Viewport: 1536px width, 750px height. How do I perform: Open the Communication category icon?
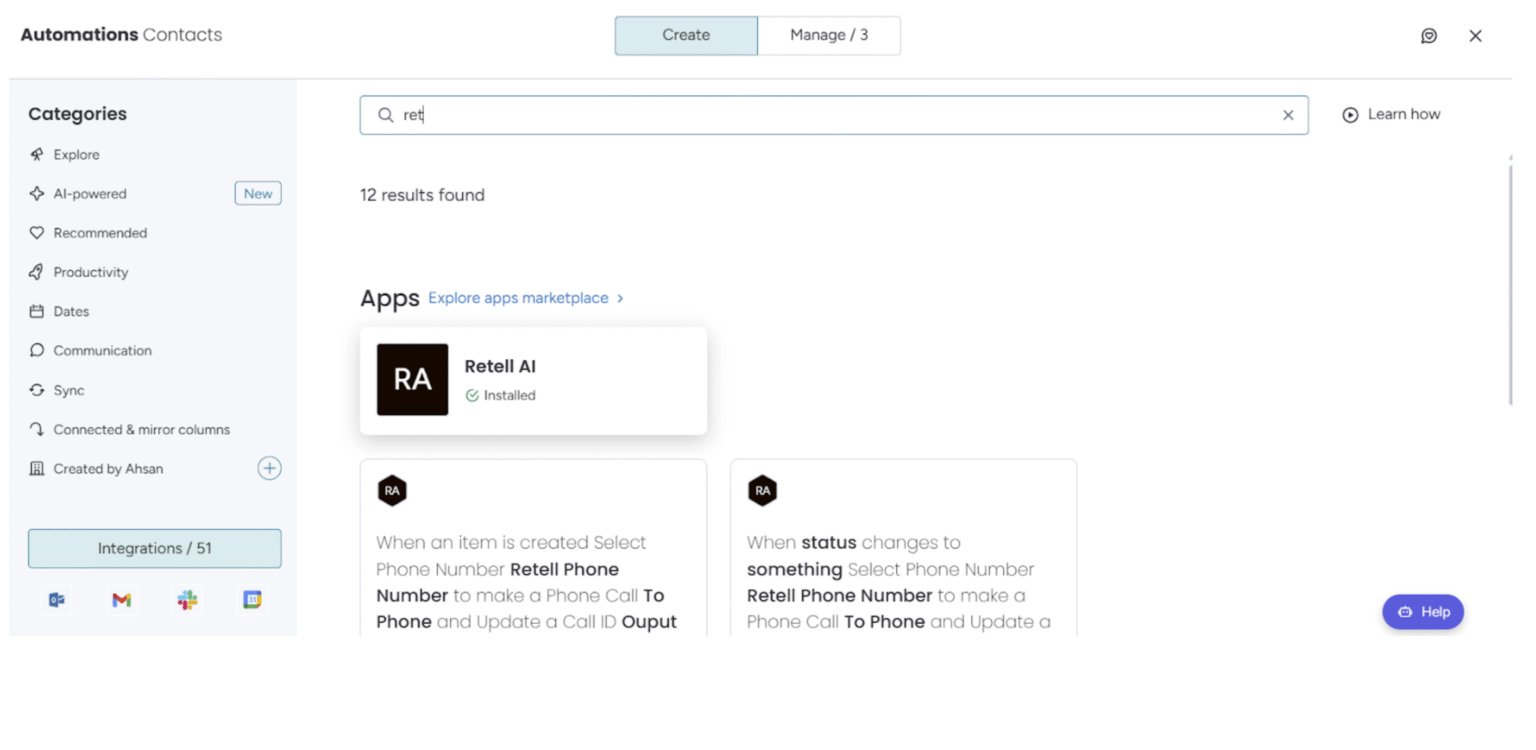(36, 350)
